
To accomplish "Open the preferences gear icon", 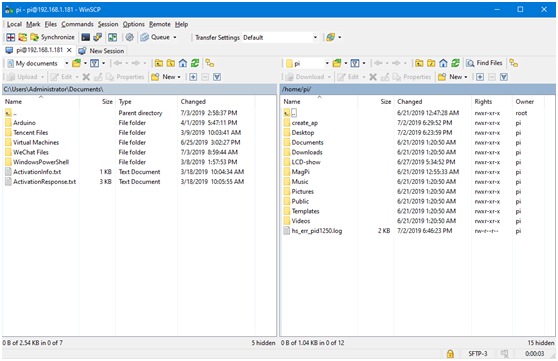I will click(130, 37).
